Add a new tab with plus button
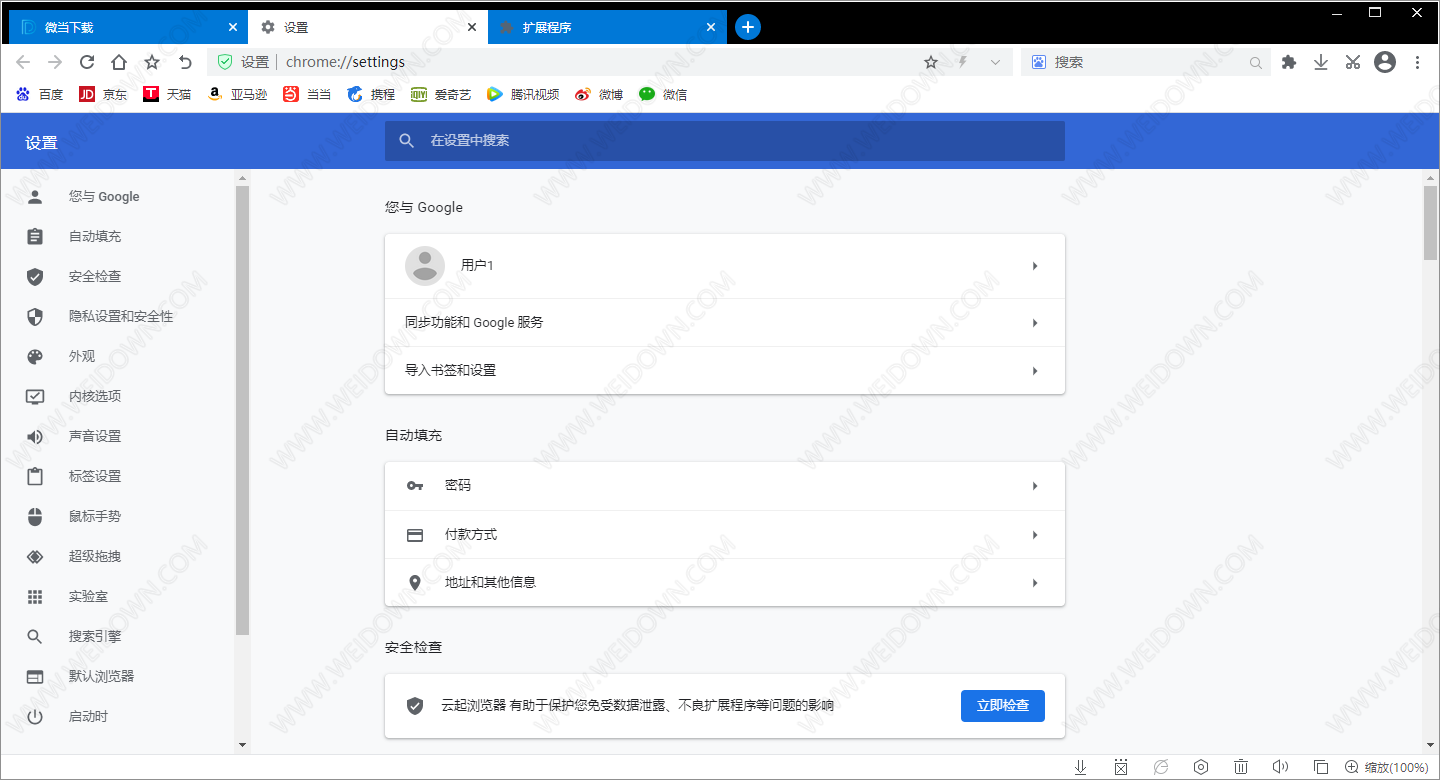 tap(748, 27)
